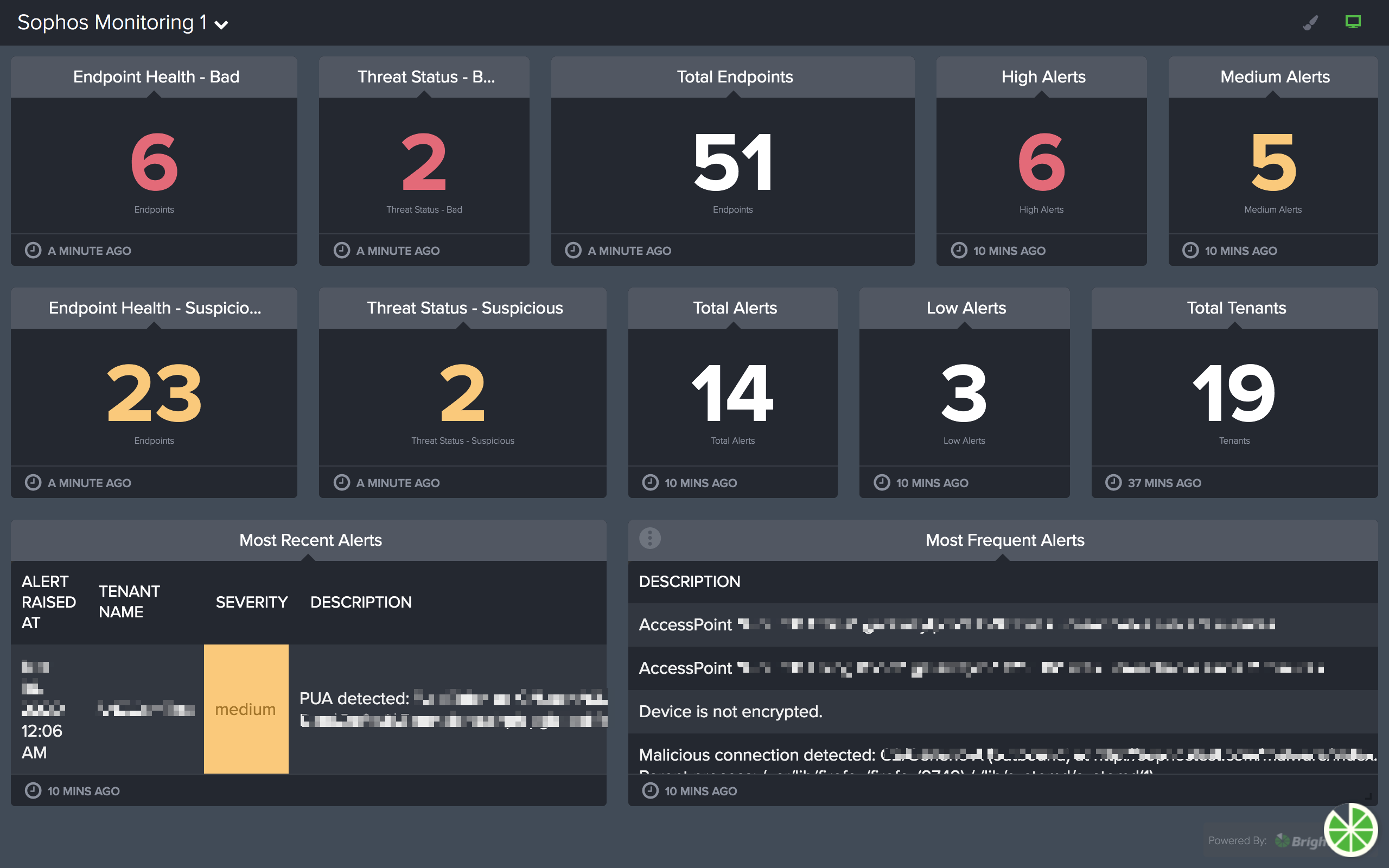Select the High Alerts widget title
This screenshot has width=1389, height=868.
[x=1043, y=77]
